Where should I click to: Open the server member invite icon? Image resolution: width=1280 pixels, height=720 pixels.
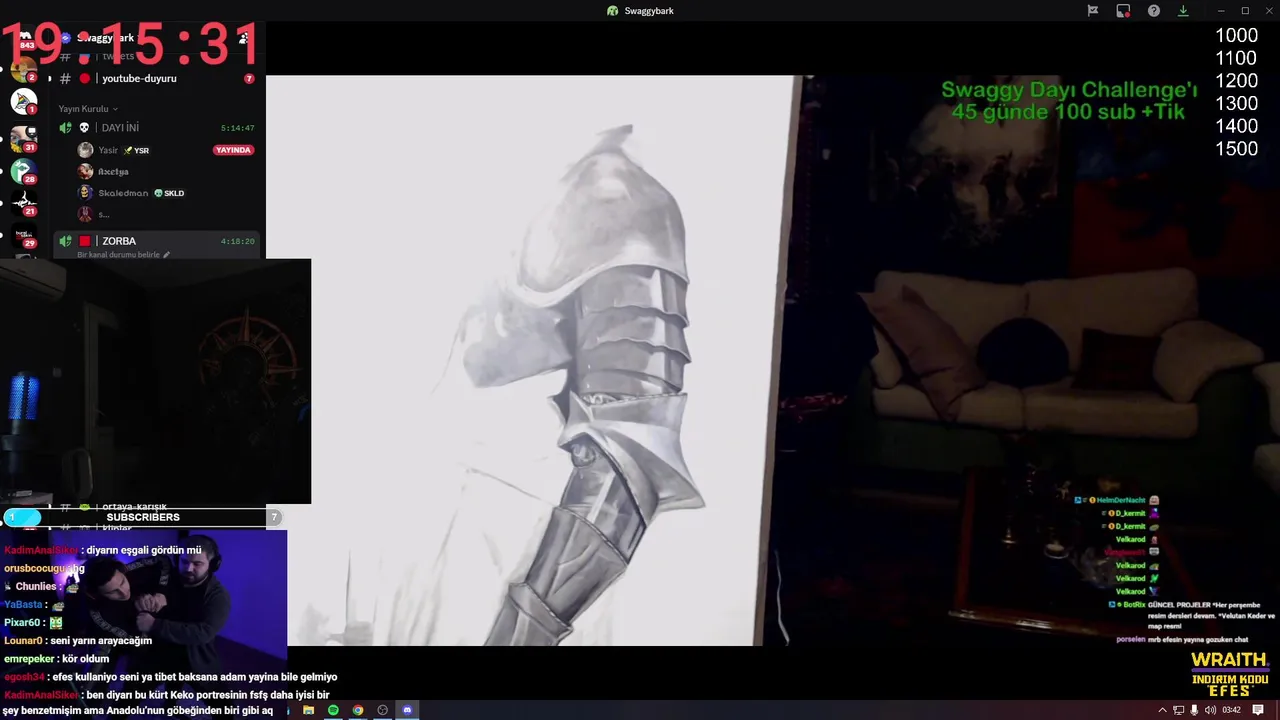point(243,38)
